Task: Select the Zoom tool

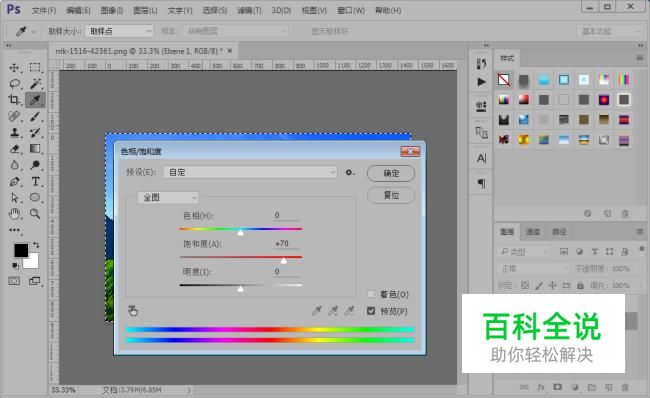Action: pyautogui.click(x=35, y=214)
